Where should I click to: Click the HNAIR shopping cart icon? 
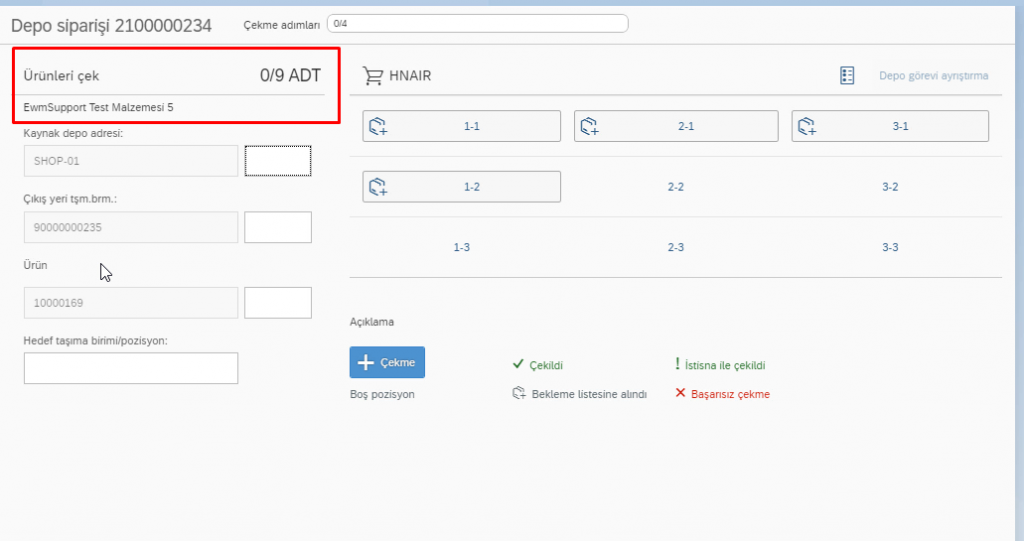point(373,76)
